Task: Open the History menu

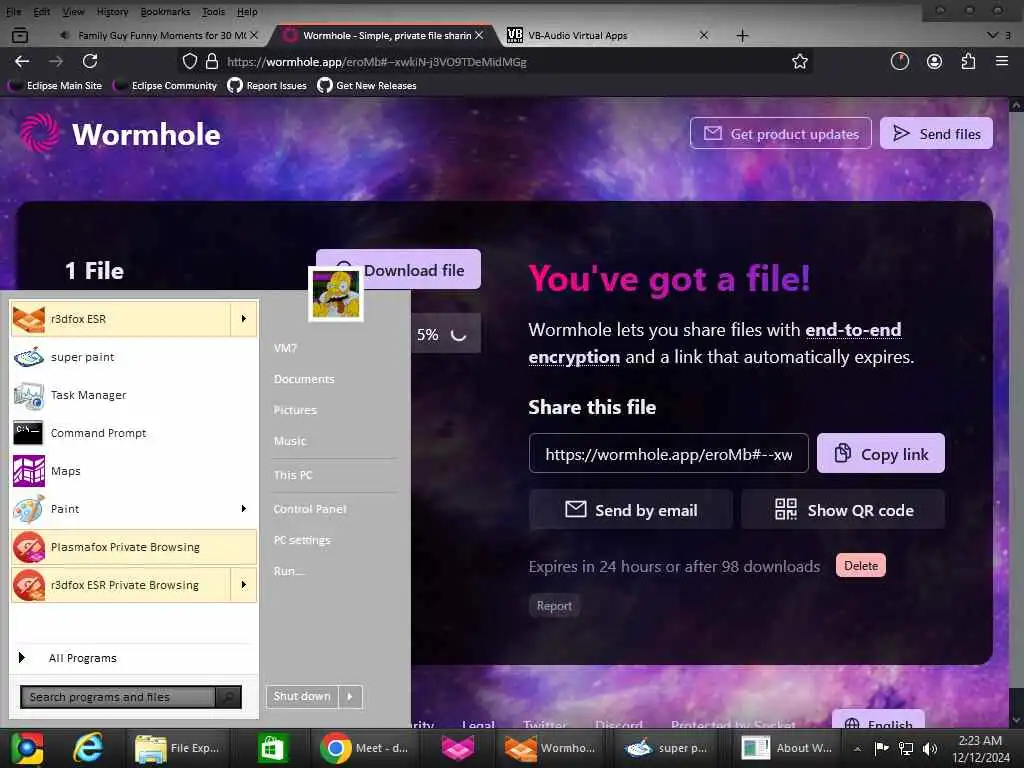Action: (x=112, y=11)
